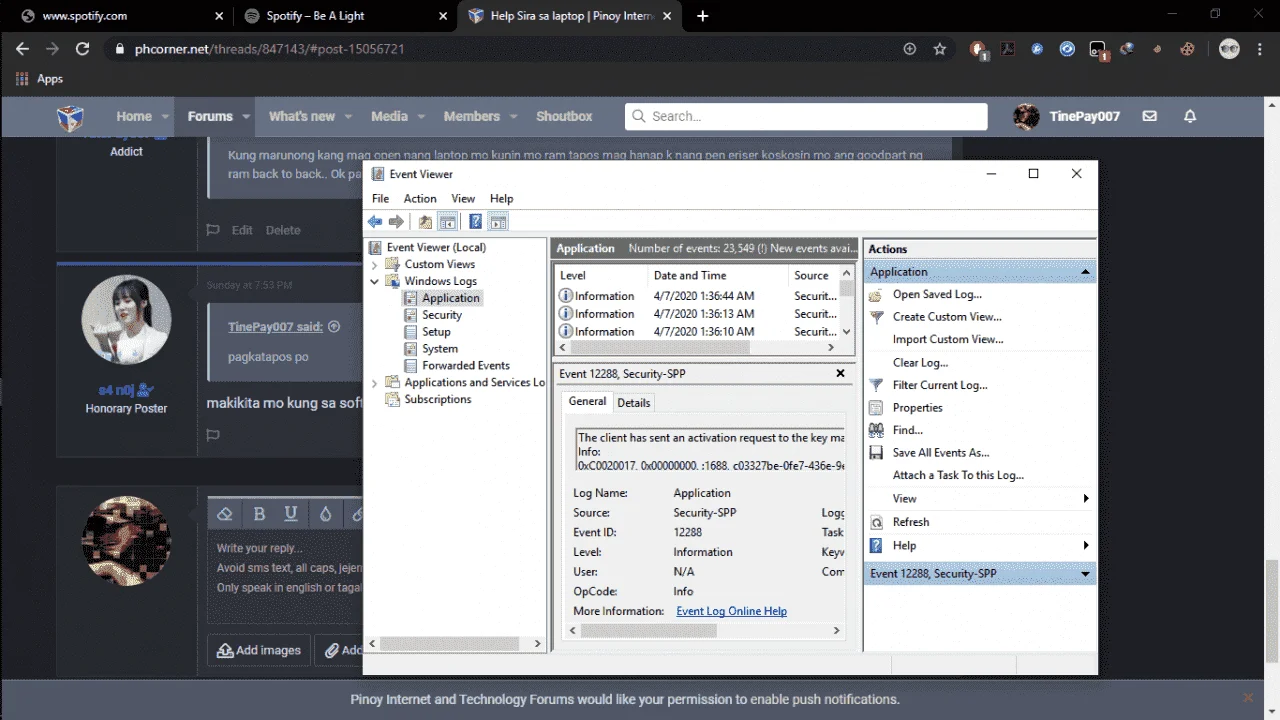This screenshot has width=1280, height=720.
Task: Close the Event 12288 preview pane
Action: pyautogui.click(x=840, y=373)
